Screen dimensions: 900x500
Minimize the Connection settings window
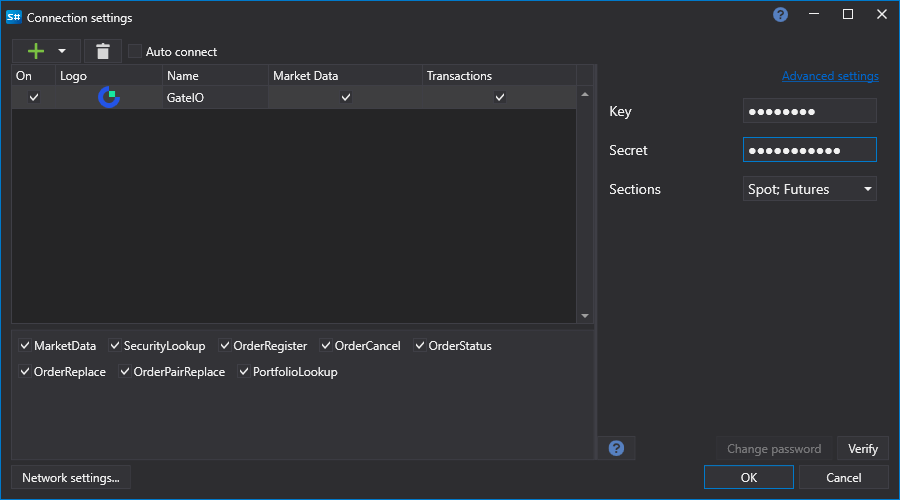click(x=813, y=14)
